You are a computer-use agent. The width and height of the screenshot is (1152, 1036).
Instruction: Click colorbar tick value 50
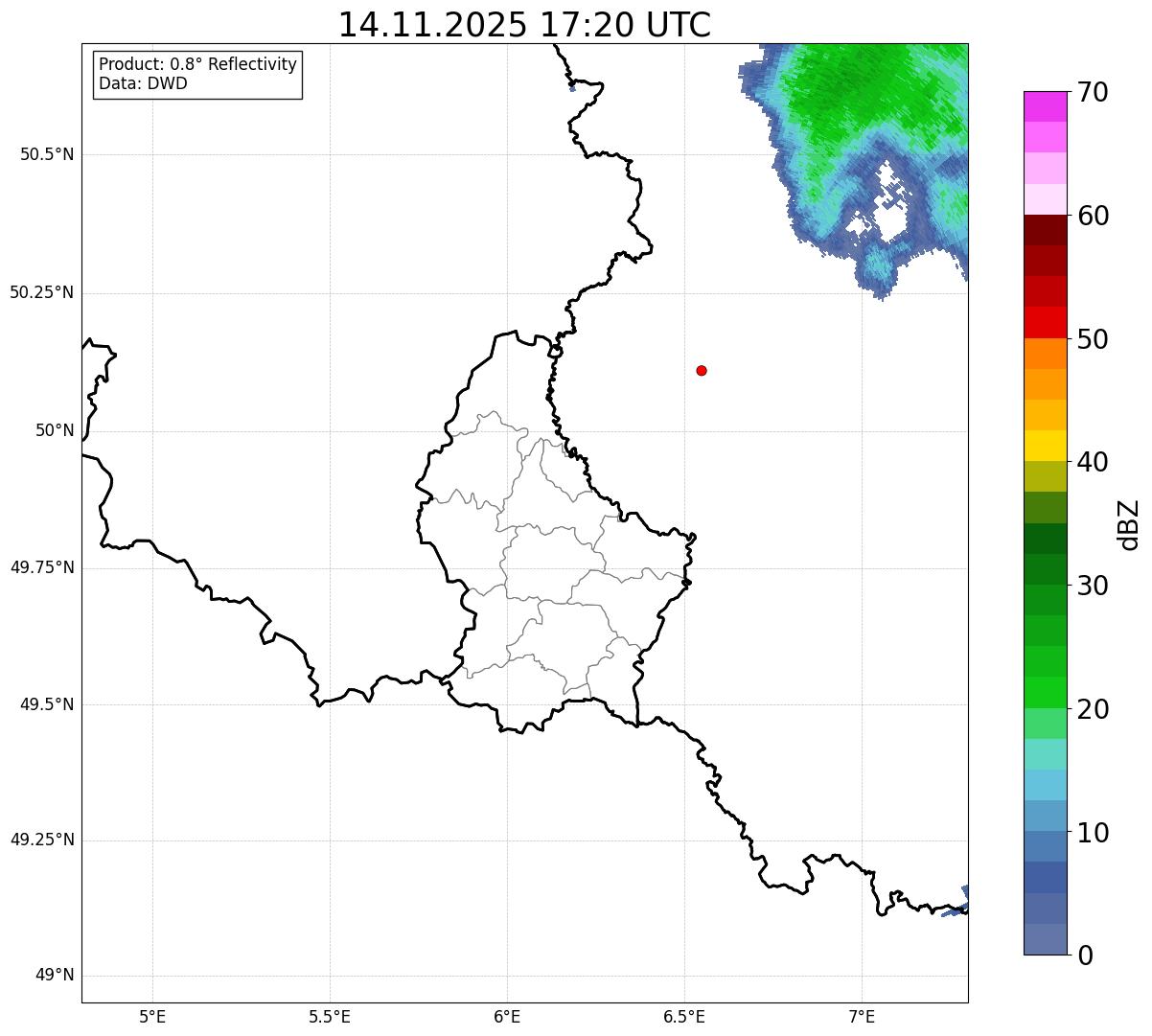[1093, 339]
